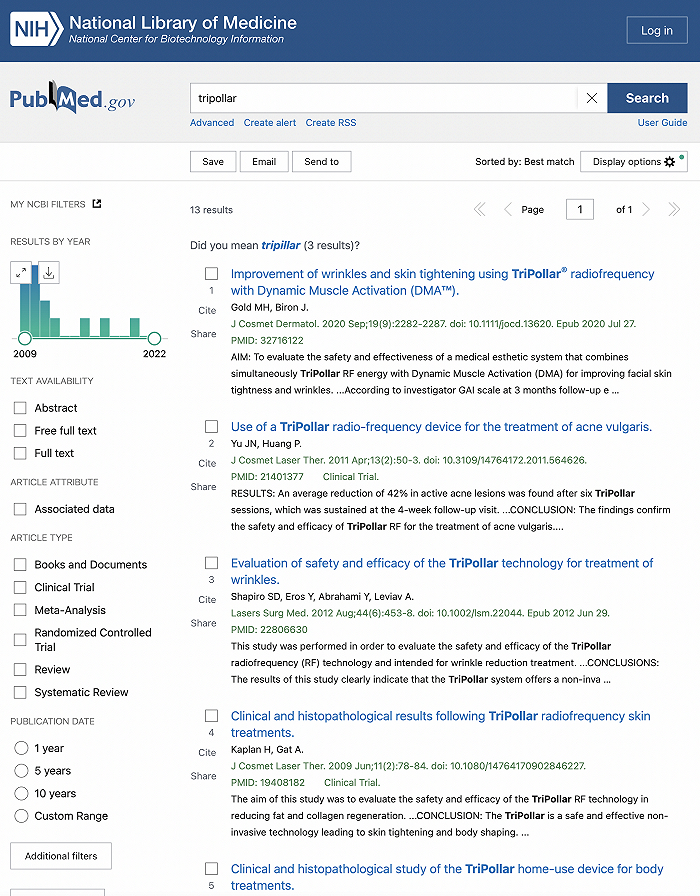
Task: Download the results by year data
Action: pos(49,272)
